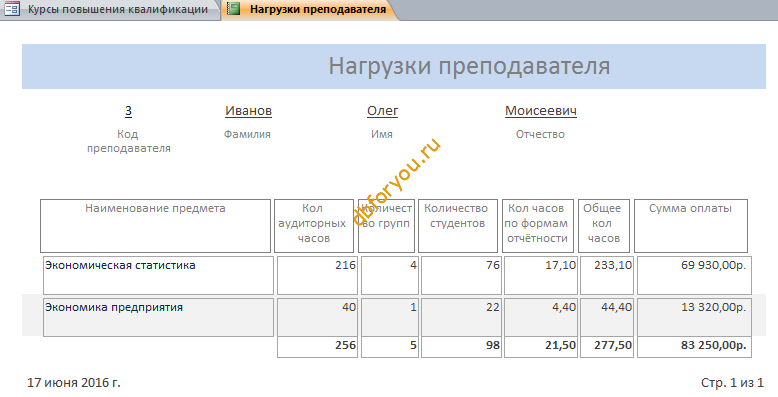Click the surname field Иванов
The height and width of the screenshot is (397, 778).
(x=249, y=111)
